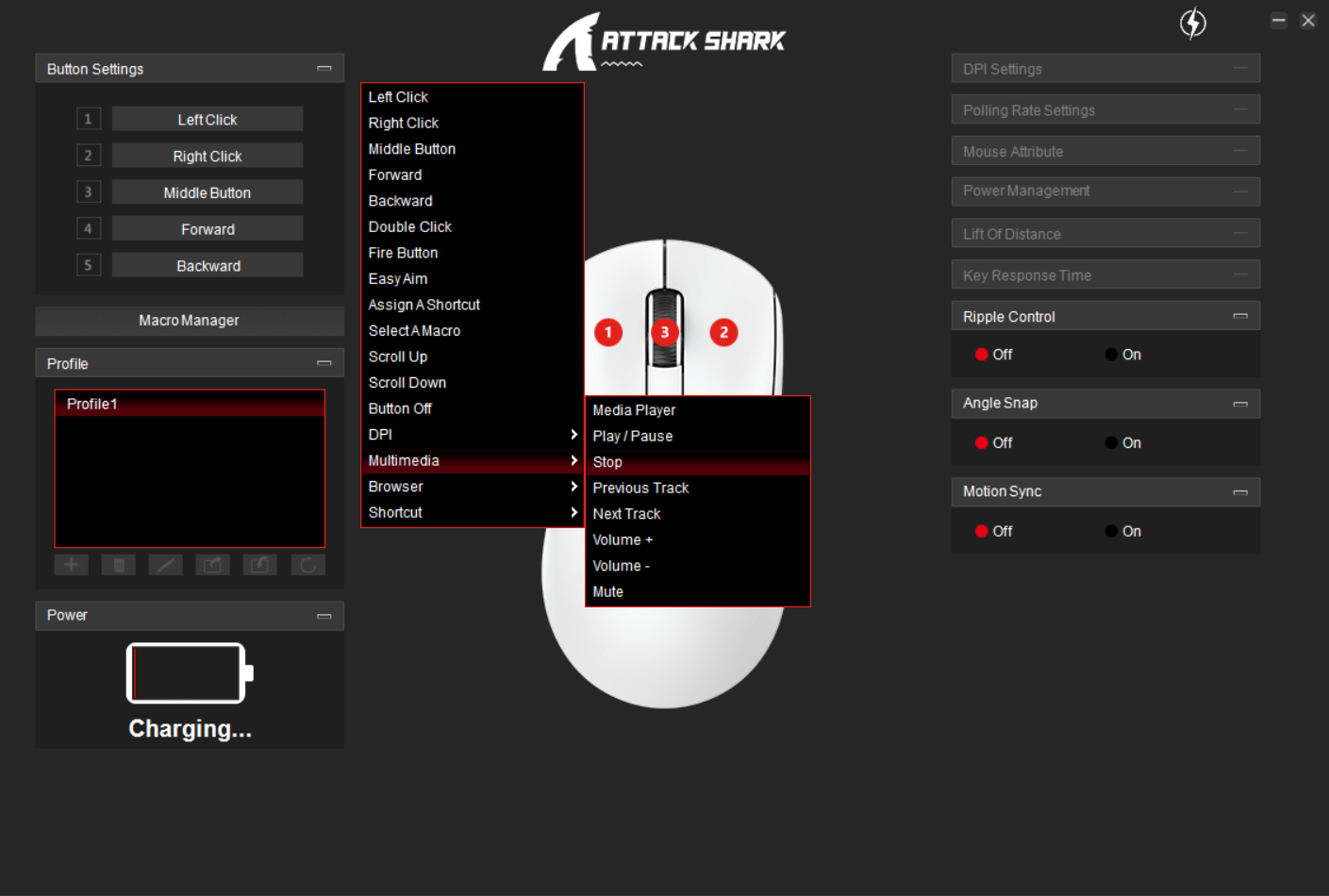Click the battery charging icon
1329x896 pixels.
click(x=190, y=673)
